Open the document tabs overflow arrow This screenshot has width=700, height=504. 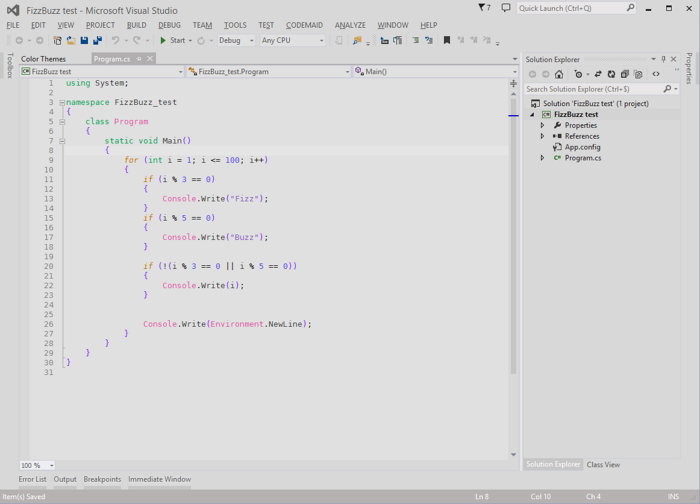pos(514,59)
